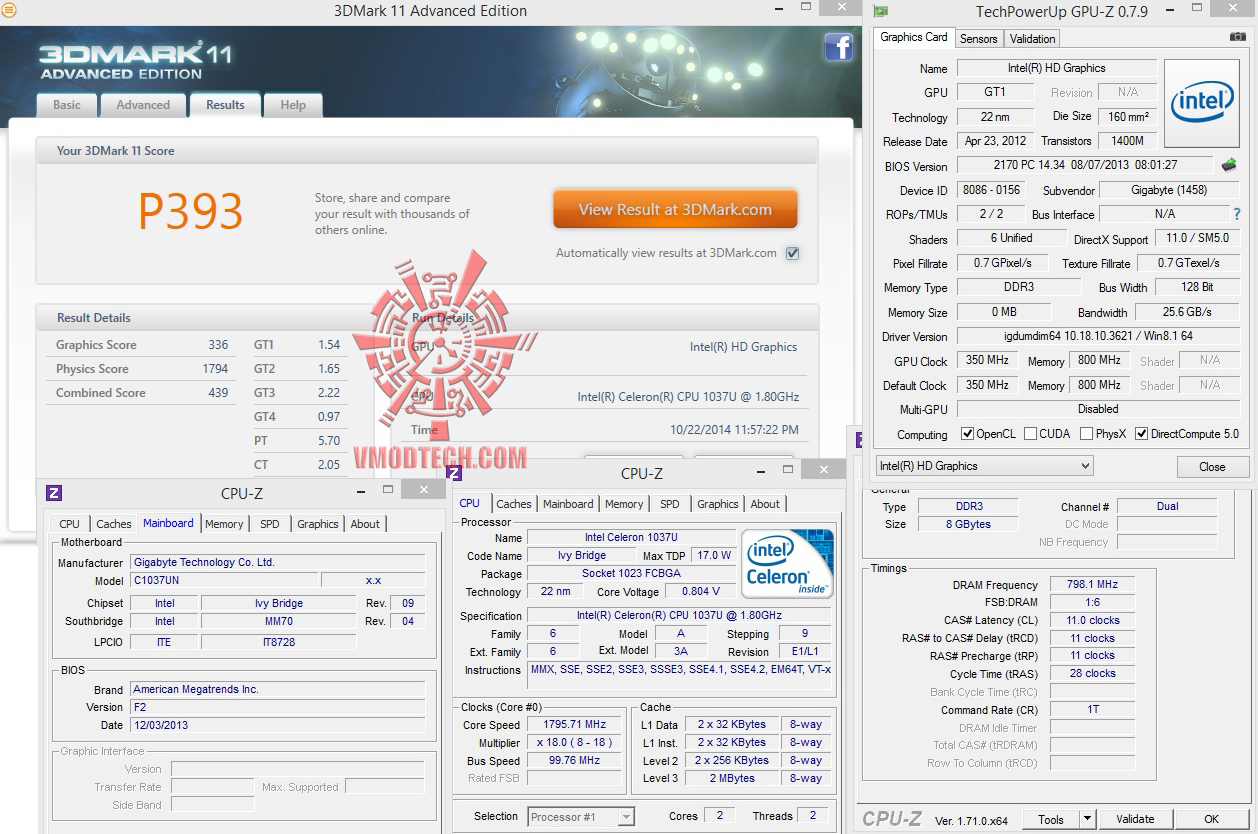Screen dimensions: 1258x834
Task: Click the CPU Name field Intel Celeron 1037U
Action: point(631,537)
